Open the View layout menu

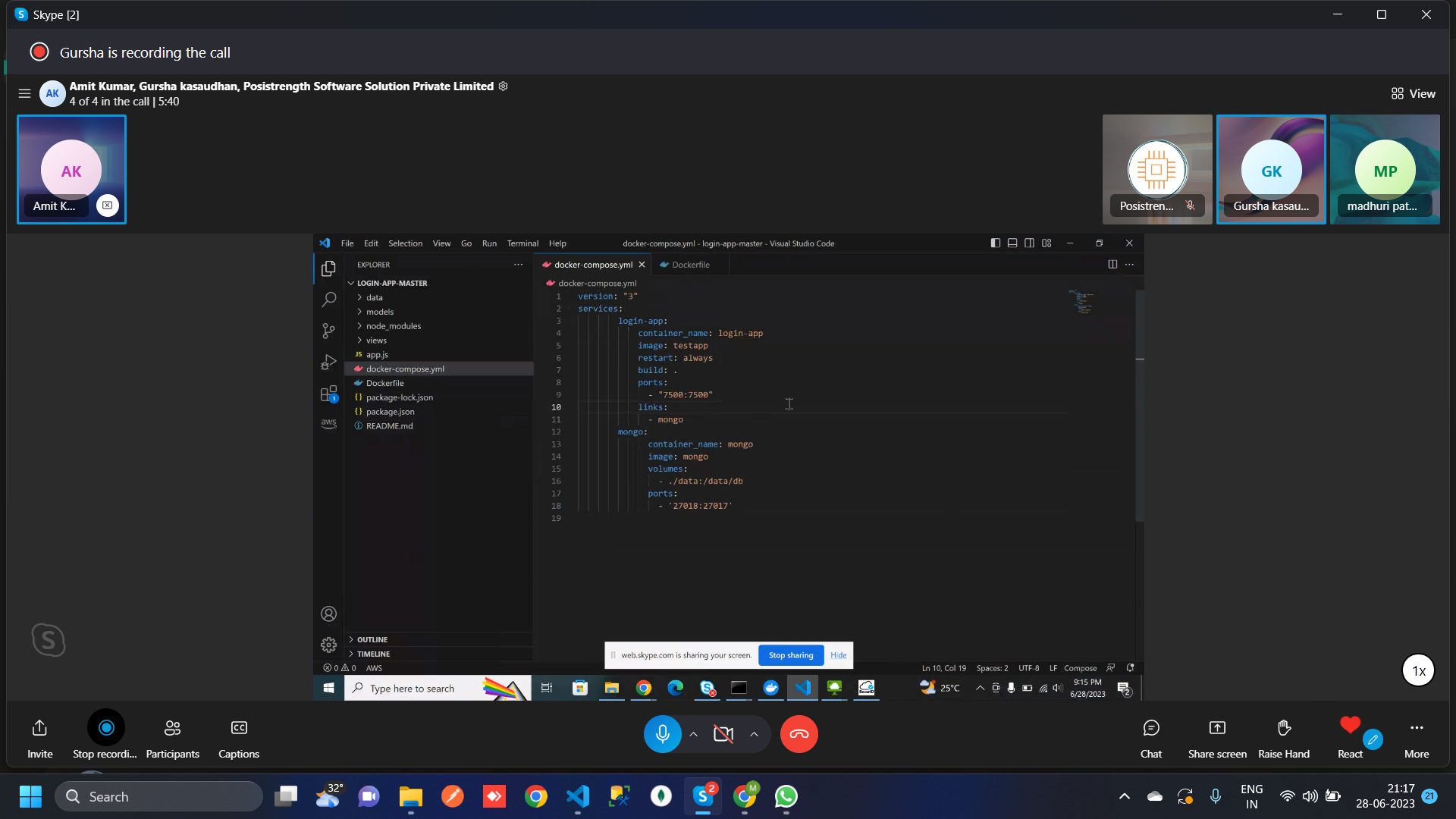coord(1414,93)
